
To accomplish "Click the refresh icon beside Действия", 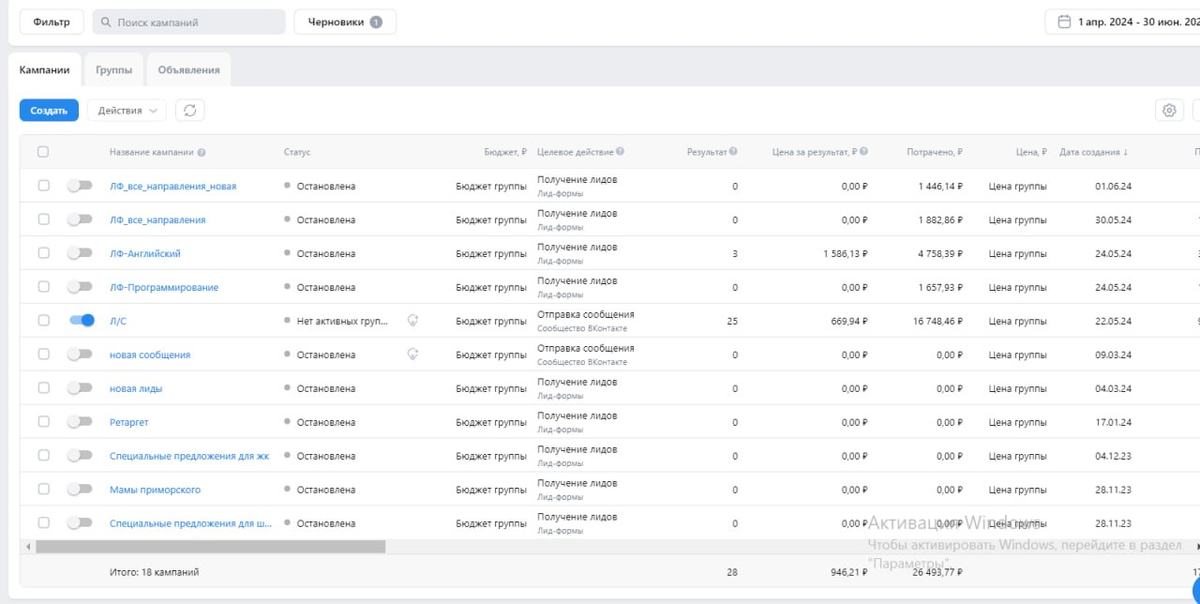I will coord(190,110).
